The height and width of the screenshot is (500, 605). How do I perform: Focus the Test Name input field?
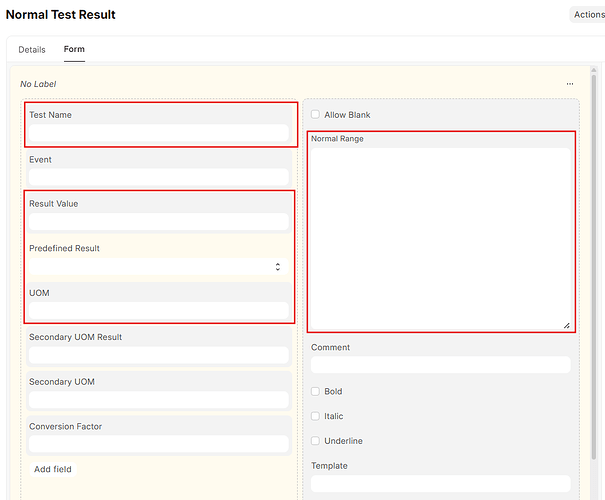point(158,133)
